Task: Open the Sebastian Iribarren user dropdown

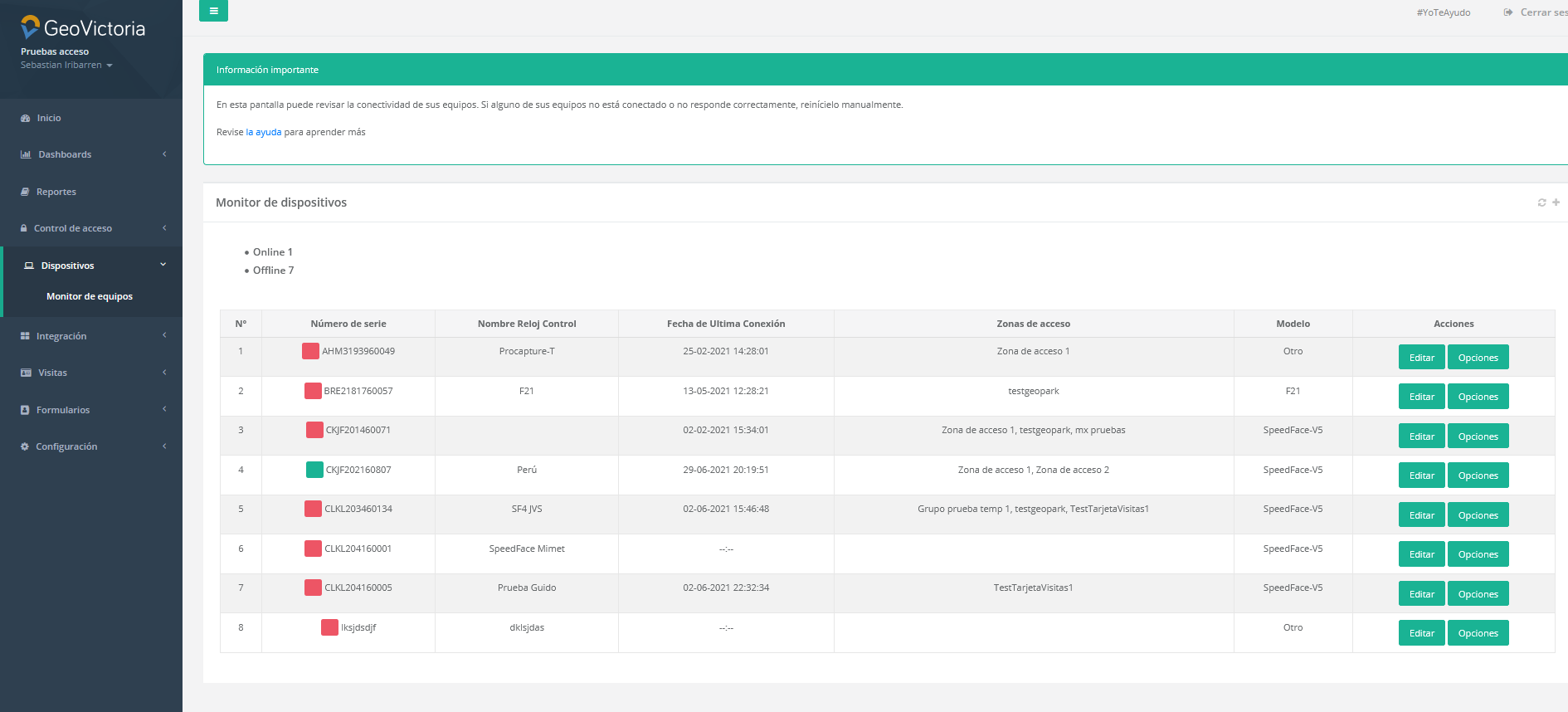Action: click(66, 65)
